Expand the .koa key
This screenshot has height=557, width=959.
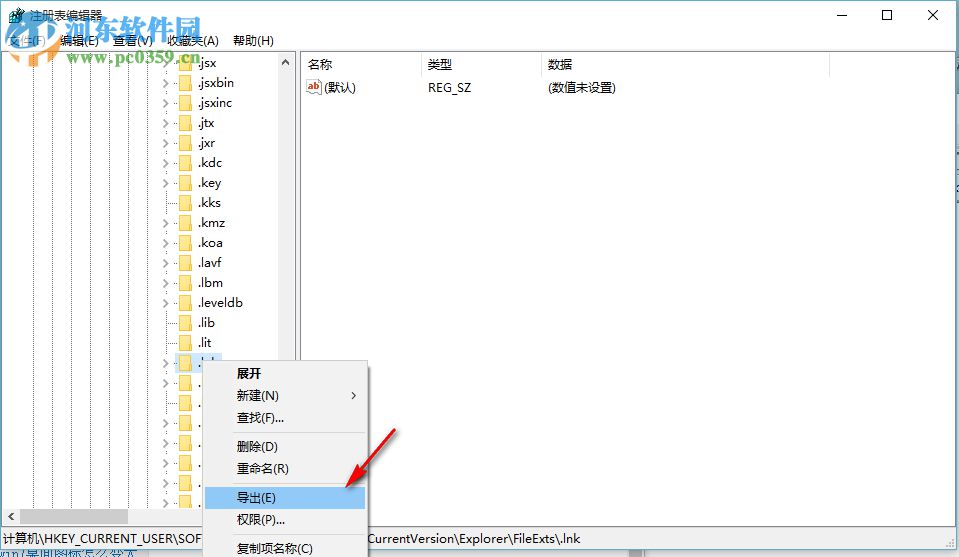[x=166, y=243]
